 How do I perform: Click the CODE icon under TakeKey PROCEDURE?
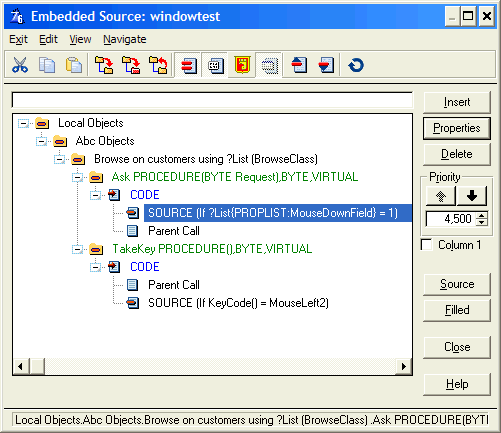click(x=114, y=267)
